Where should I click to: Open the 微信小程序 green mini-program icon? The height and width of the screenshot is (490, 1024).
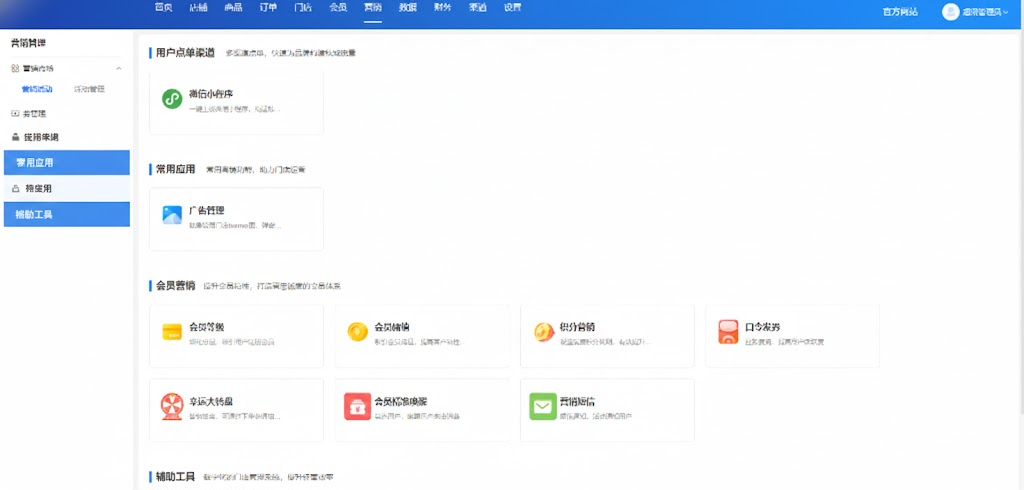[172, 99]
